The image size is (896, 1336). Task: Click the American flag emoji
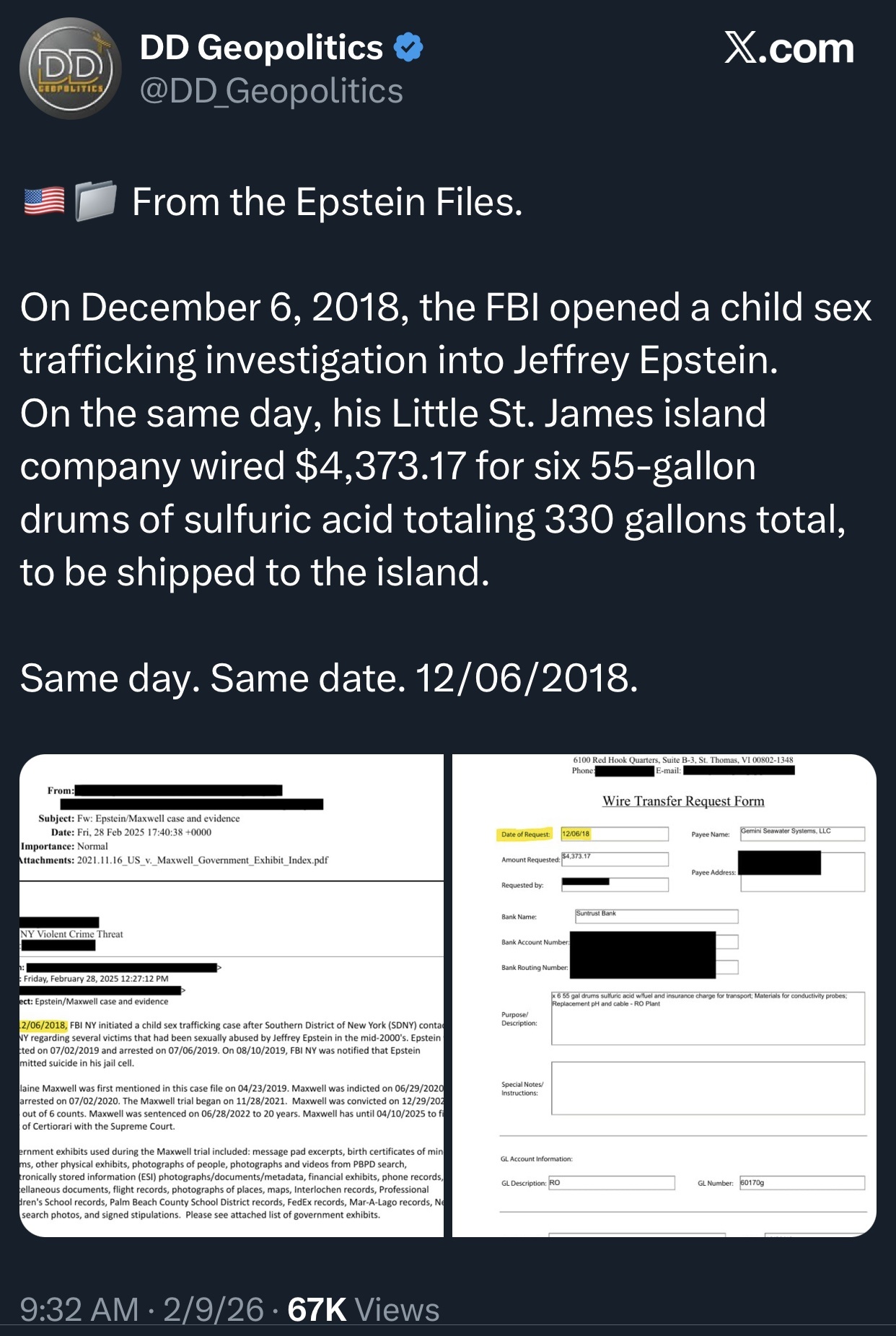(45, 201)
